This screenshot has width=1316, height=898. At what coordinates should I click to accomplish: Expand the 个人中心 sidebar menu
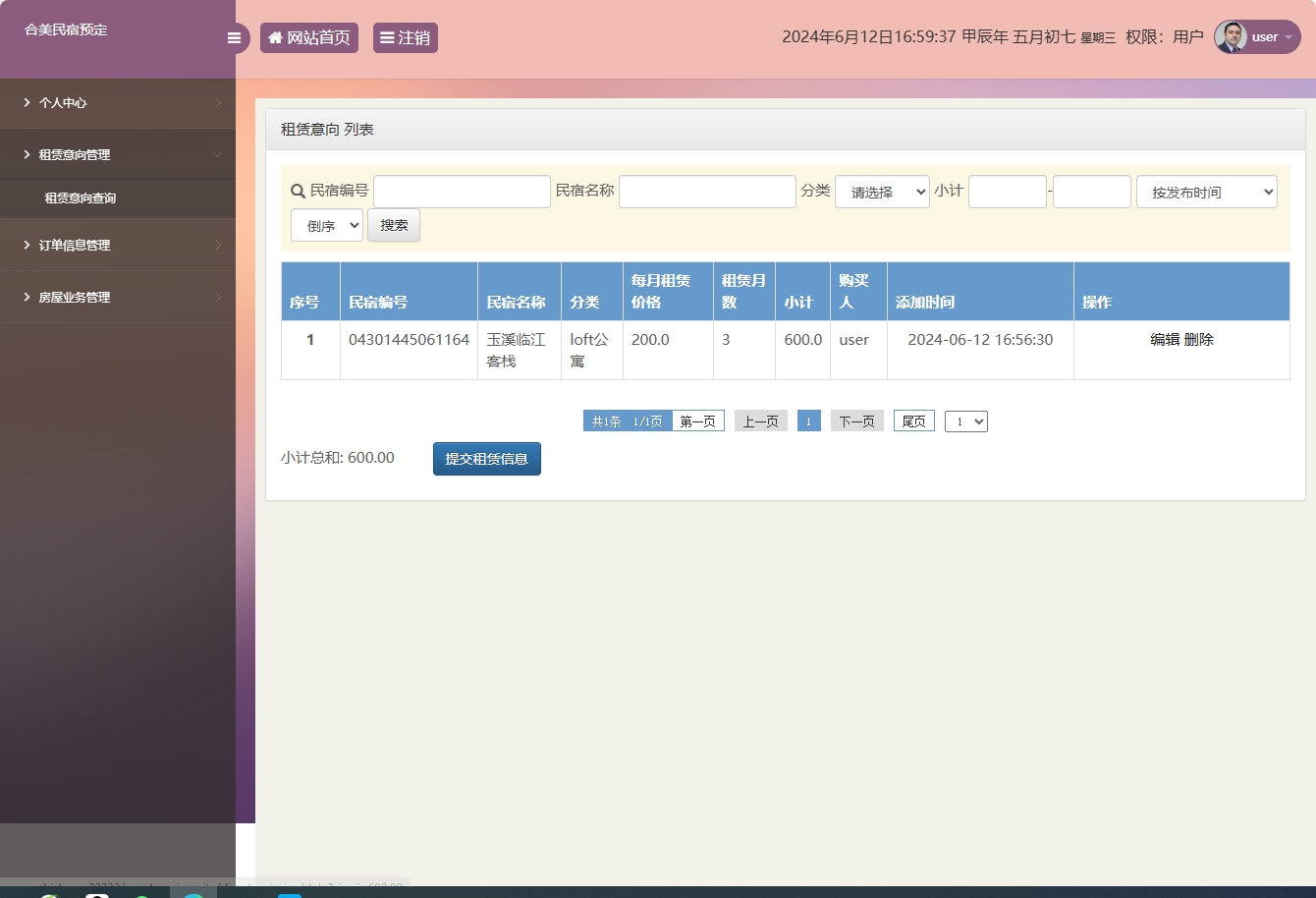click(x=118, y=102)
